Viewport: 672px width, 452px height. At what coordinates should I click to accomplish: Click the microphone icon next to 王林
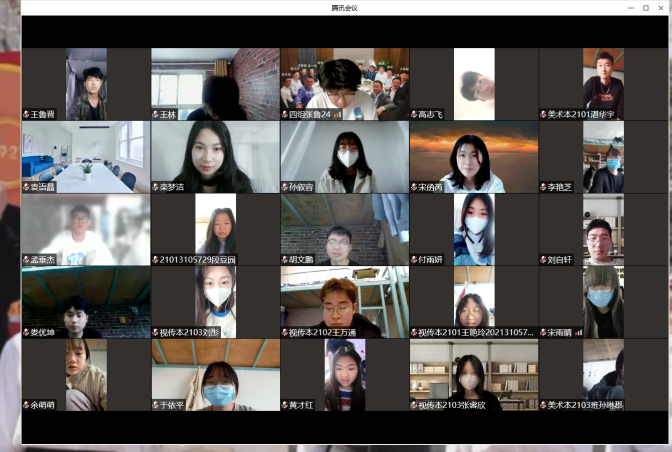tap(156, 115)
